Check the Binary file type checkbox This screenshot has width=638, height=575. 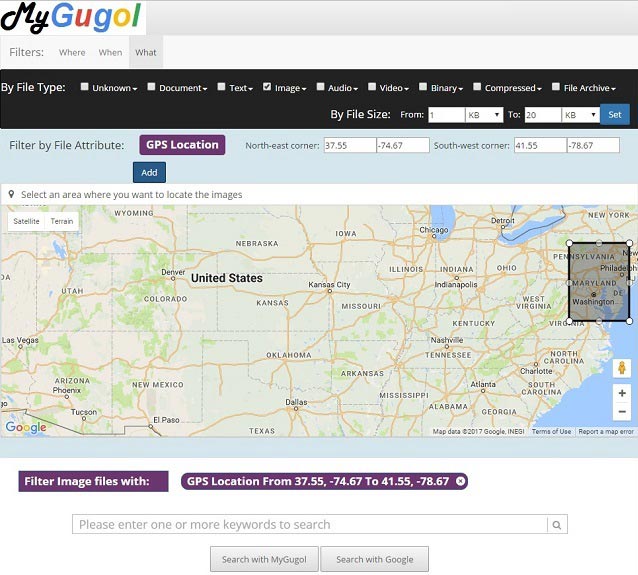pos(423,87)
